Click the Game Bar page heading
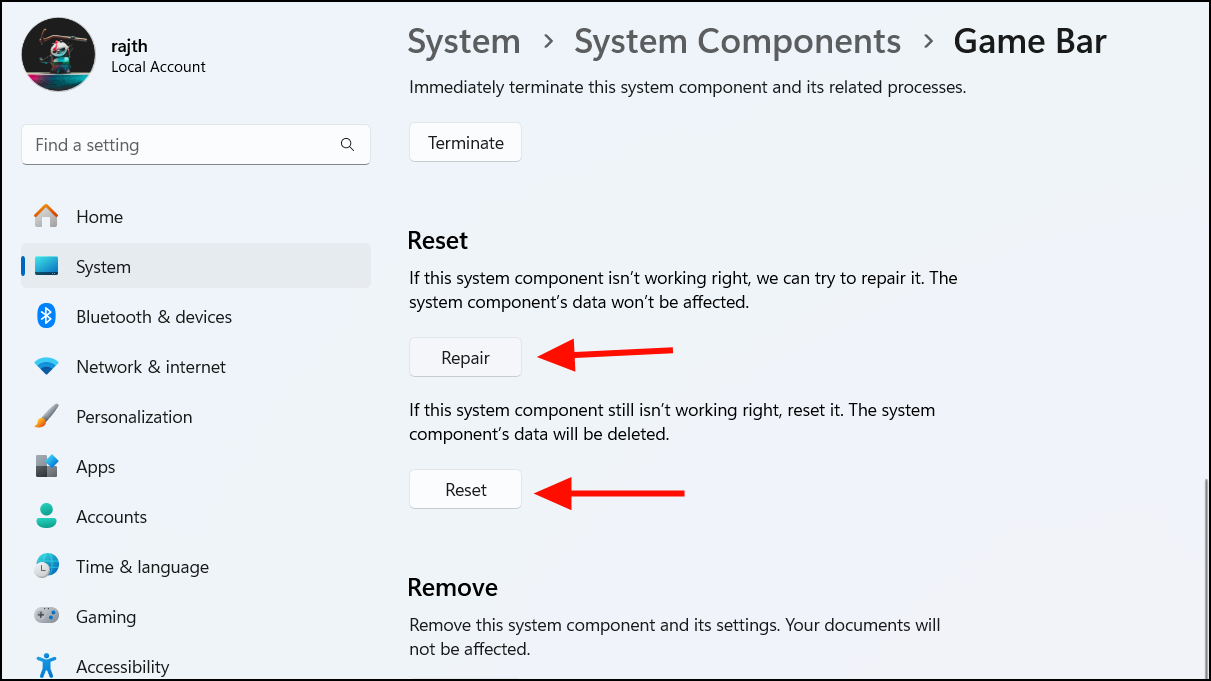Screen dimensions: 1211x681 [x=1030, y=41]
